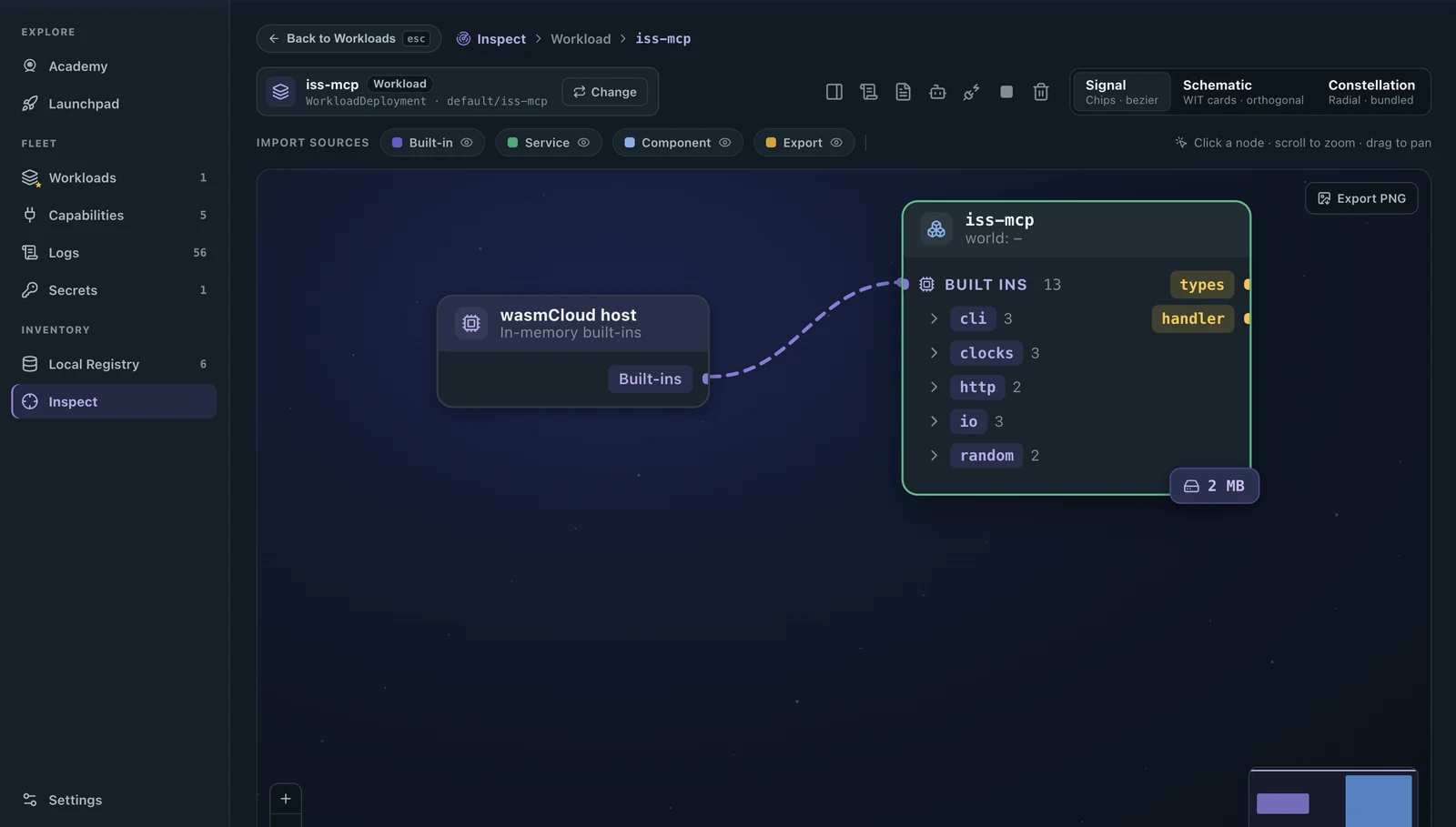
Task: Open Secrets key entry
Action: click(x=114, y=290)
